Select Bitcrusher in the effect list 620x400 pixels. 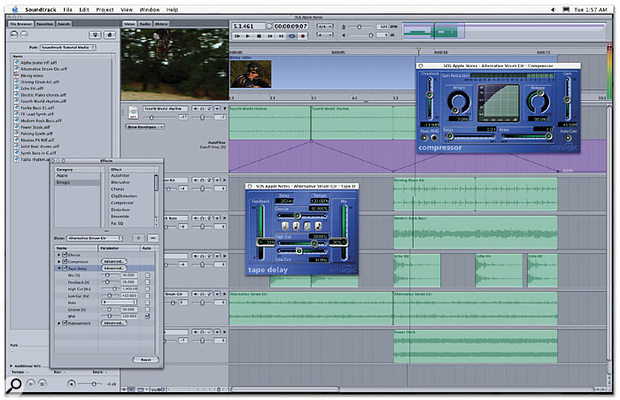120,182
